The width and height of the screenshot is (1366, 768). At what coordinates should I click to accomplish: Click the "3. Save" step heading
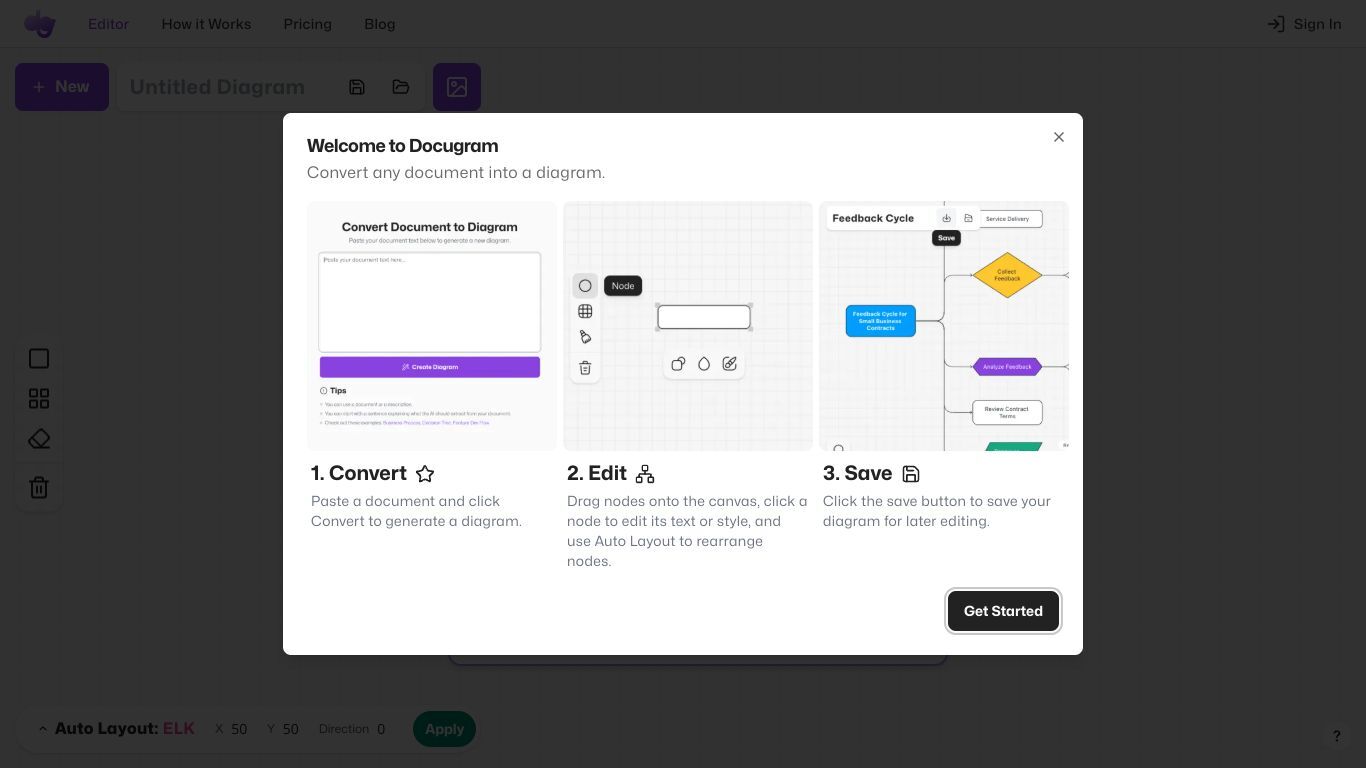pyautogui.click(x=858, y=474)
